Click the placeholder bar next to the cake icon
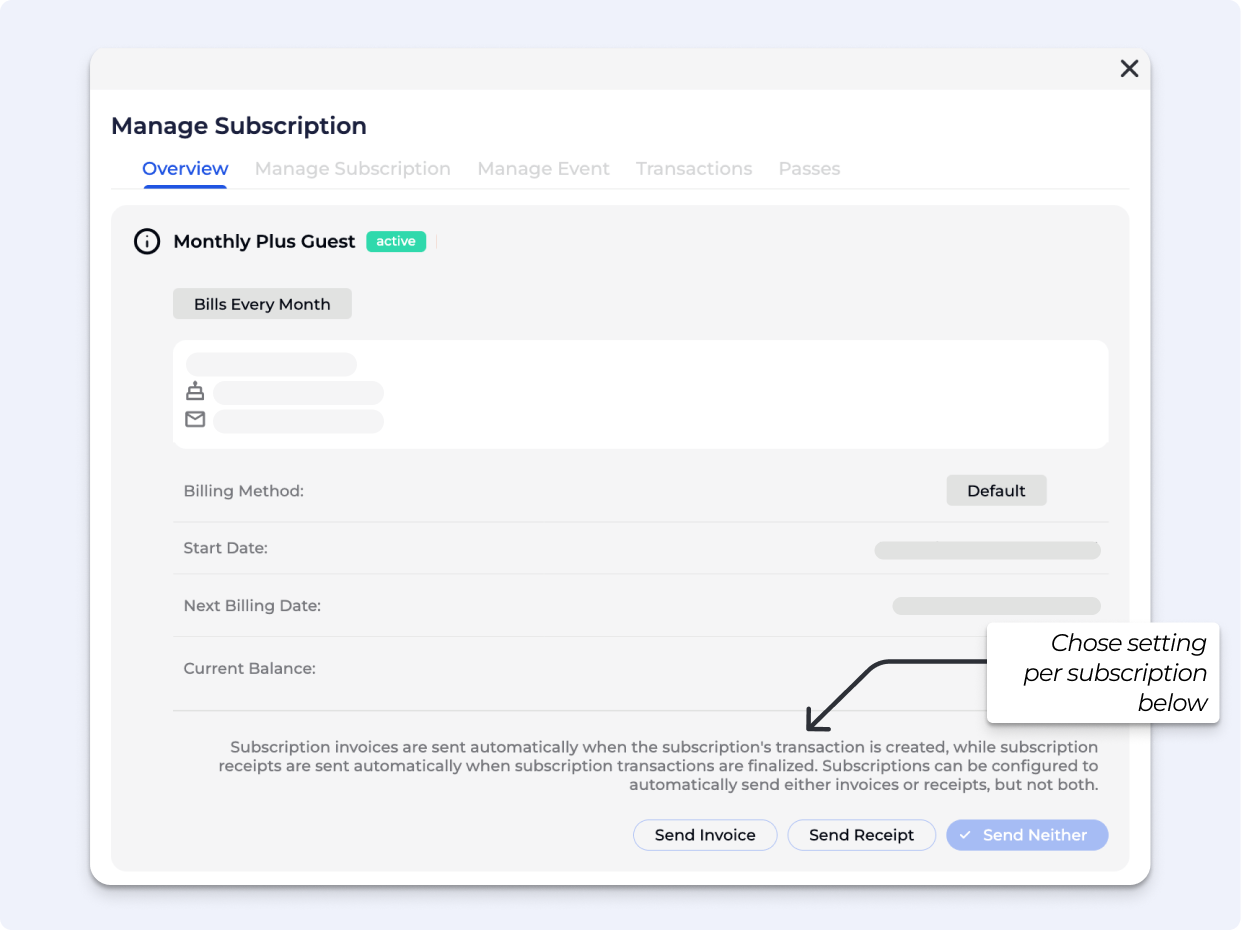This screenshot has width=1241, height=930. (298, 392)
